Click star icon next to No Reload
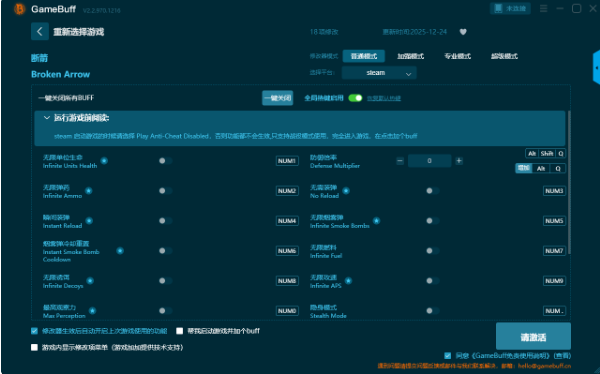The height and width of the screenshot is (374, 600). coord(346,191)
